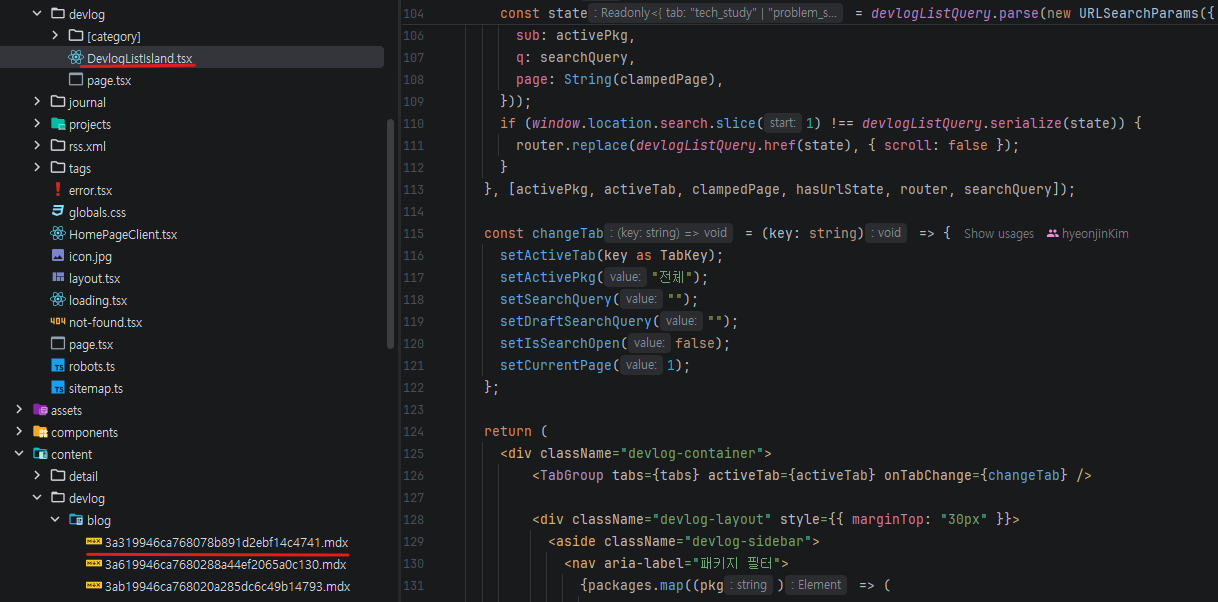Click the 404 icon of not-found.tsx
The width and height of the screenshot is (1218, 602).
[x=58, y=322]
